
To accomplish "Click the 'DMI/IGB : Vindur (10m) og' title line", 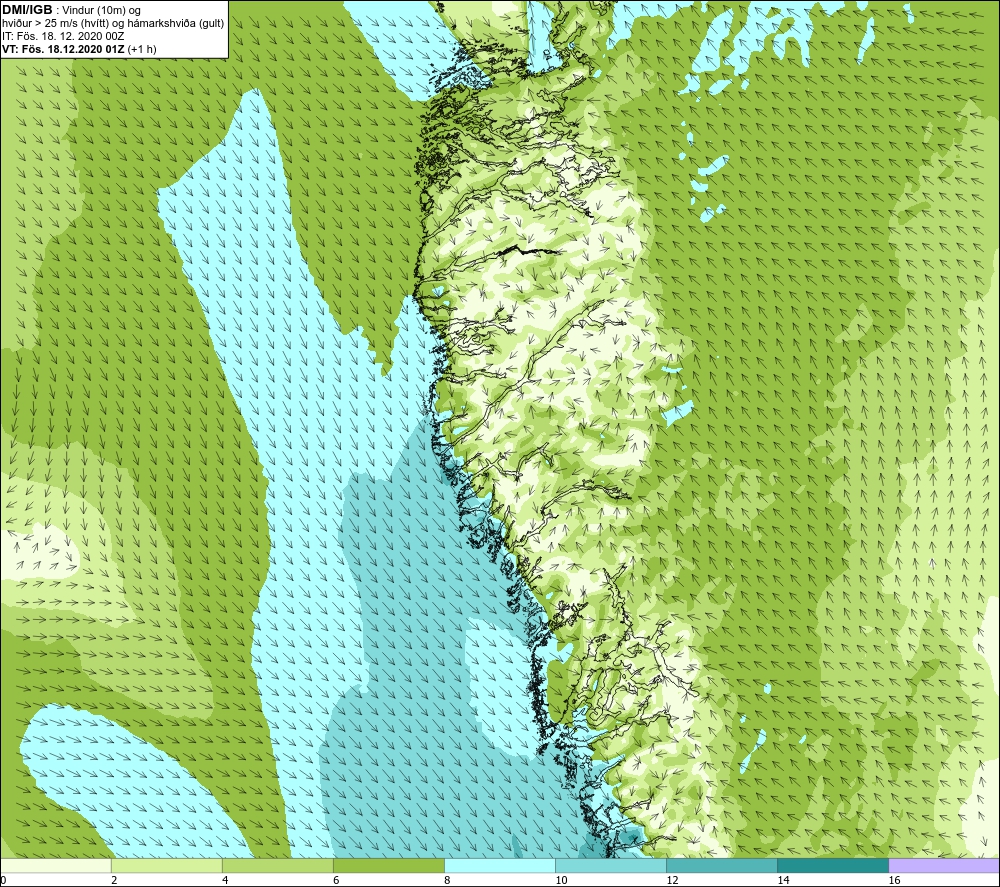I will (71, 10).
